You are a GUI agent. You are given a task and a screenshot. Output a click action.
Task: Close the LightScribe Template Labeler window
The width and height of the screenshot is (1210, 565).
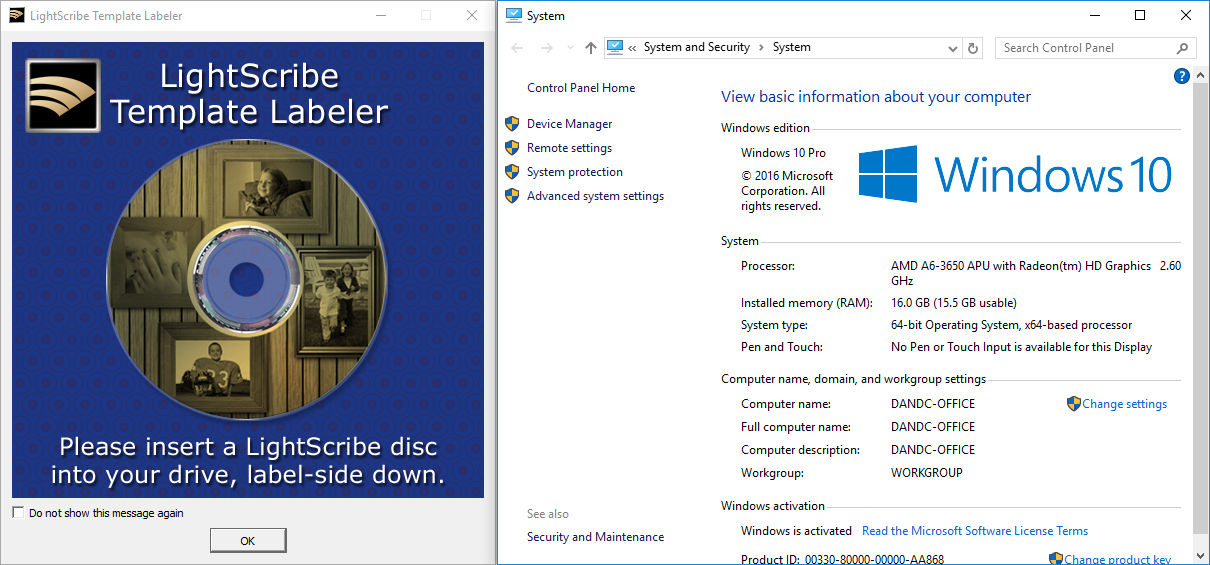(472, 15)
